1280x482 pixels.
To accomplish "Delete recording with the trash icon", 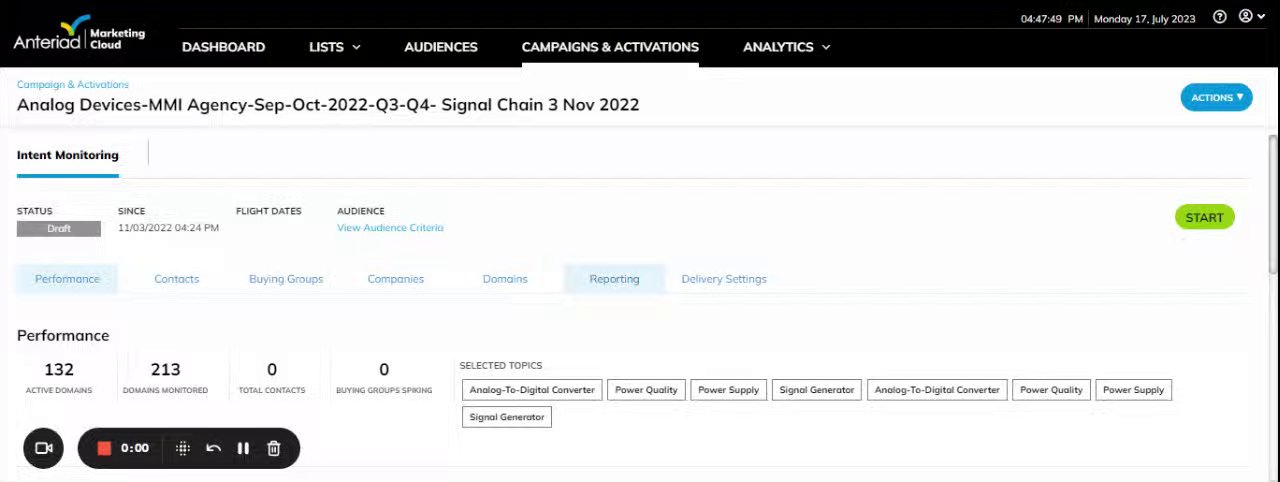I will [x=274, y=448].
